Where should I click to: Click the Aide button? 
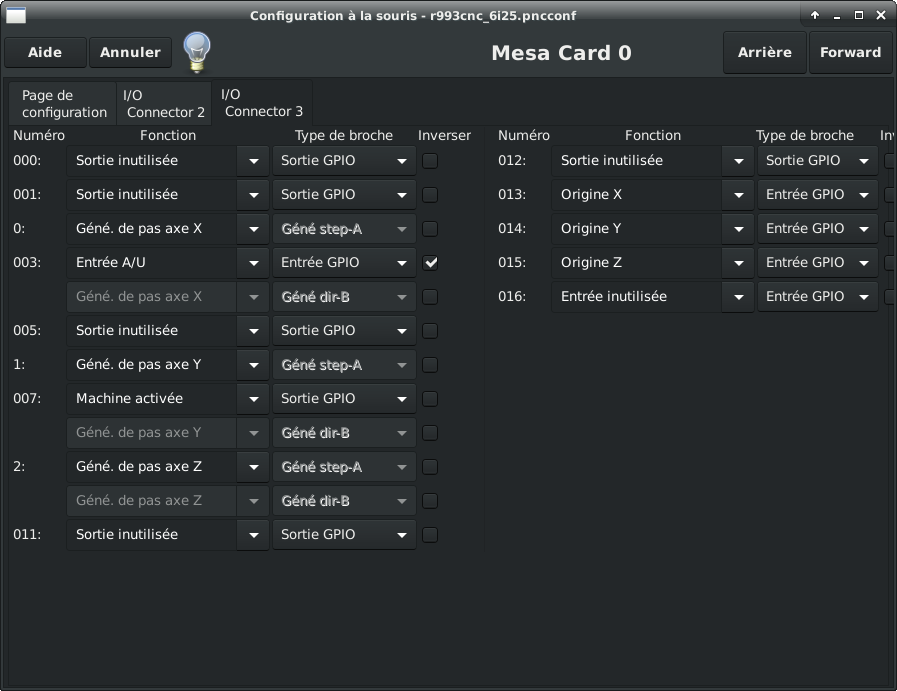click(45, 53)
